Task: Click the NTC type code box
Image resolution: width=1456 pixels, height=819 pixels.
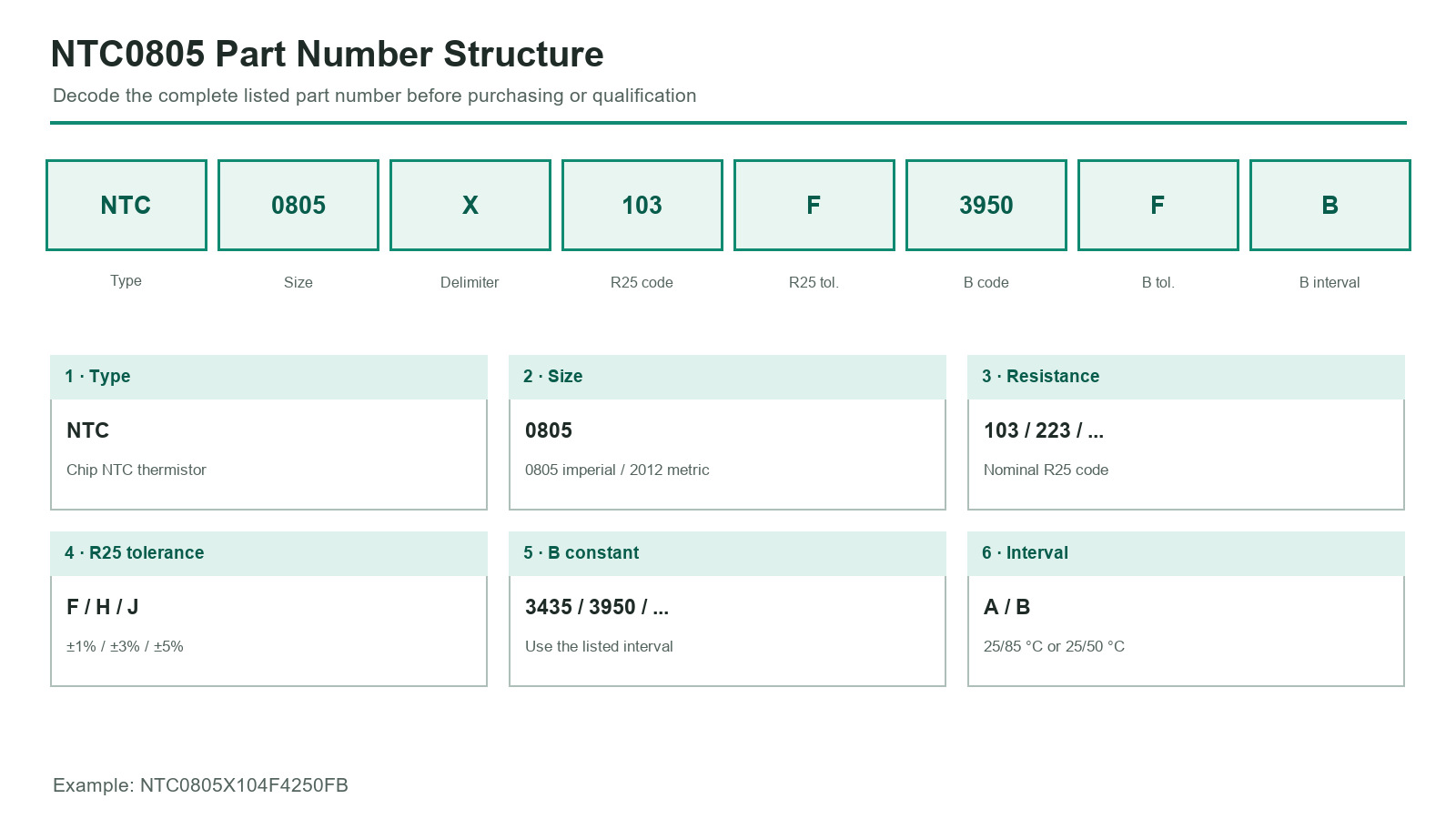Action: [x=126, y=205]
